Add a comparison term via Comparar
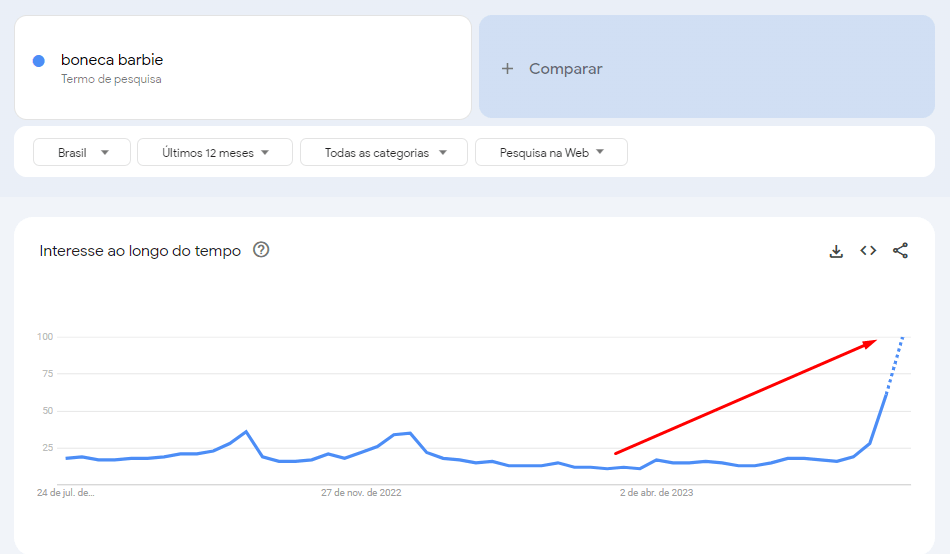The width and height of the screenshot is (950, 554). point(707,67)
